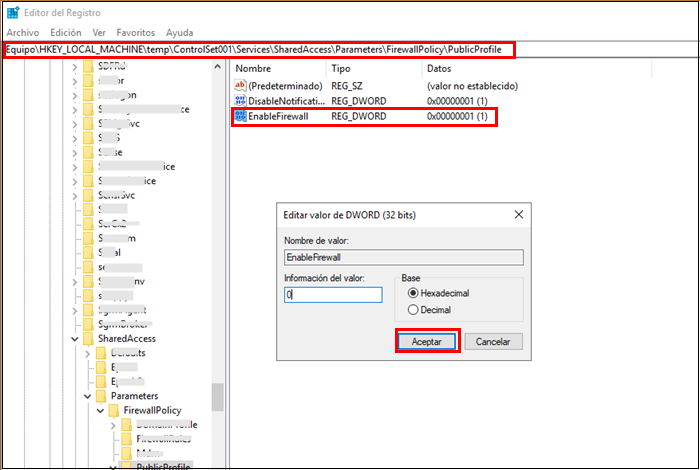Image resolution: width=700 pixels, height=470 pixels.
Task: Click the FirewallPolicy folder icon
Action: 114,410
